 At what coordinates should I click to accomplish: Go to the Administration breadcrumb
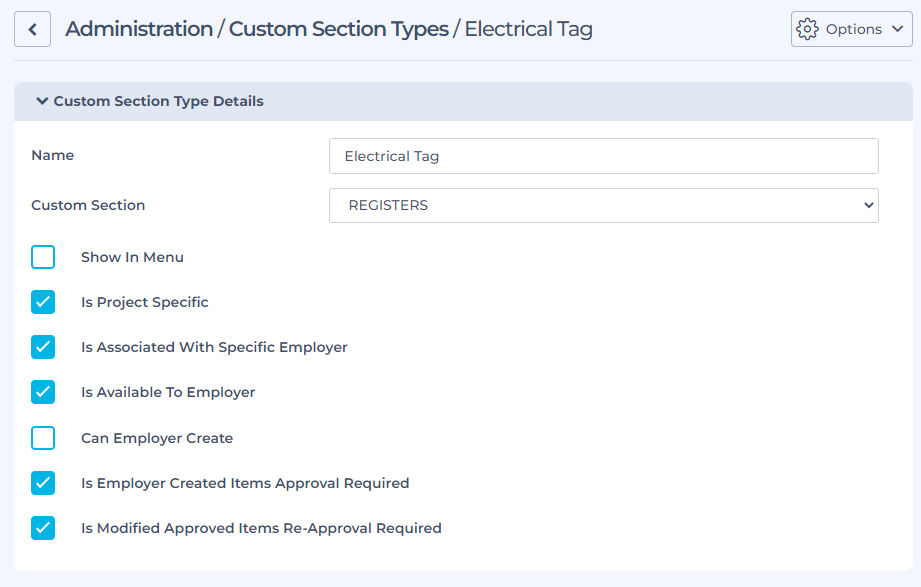click(139, 29)
